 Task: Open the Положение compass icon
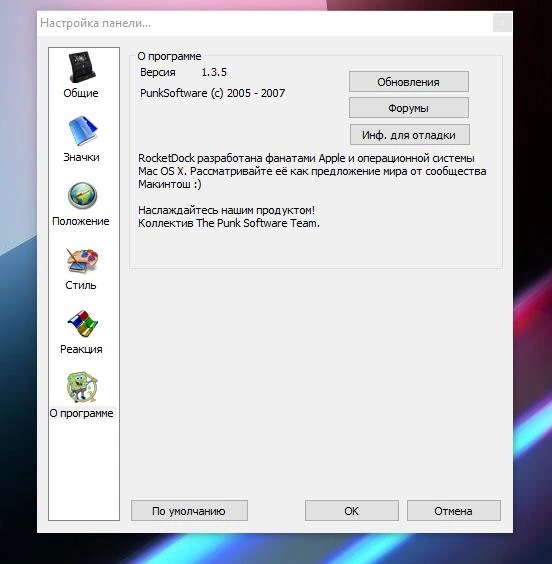tap(82, 195)
